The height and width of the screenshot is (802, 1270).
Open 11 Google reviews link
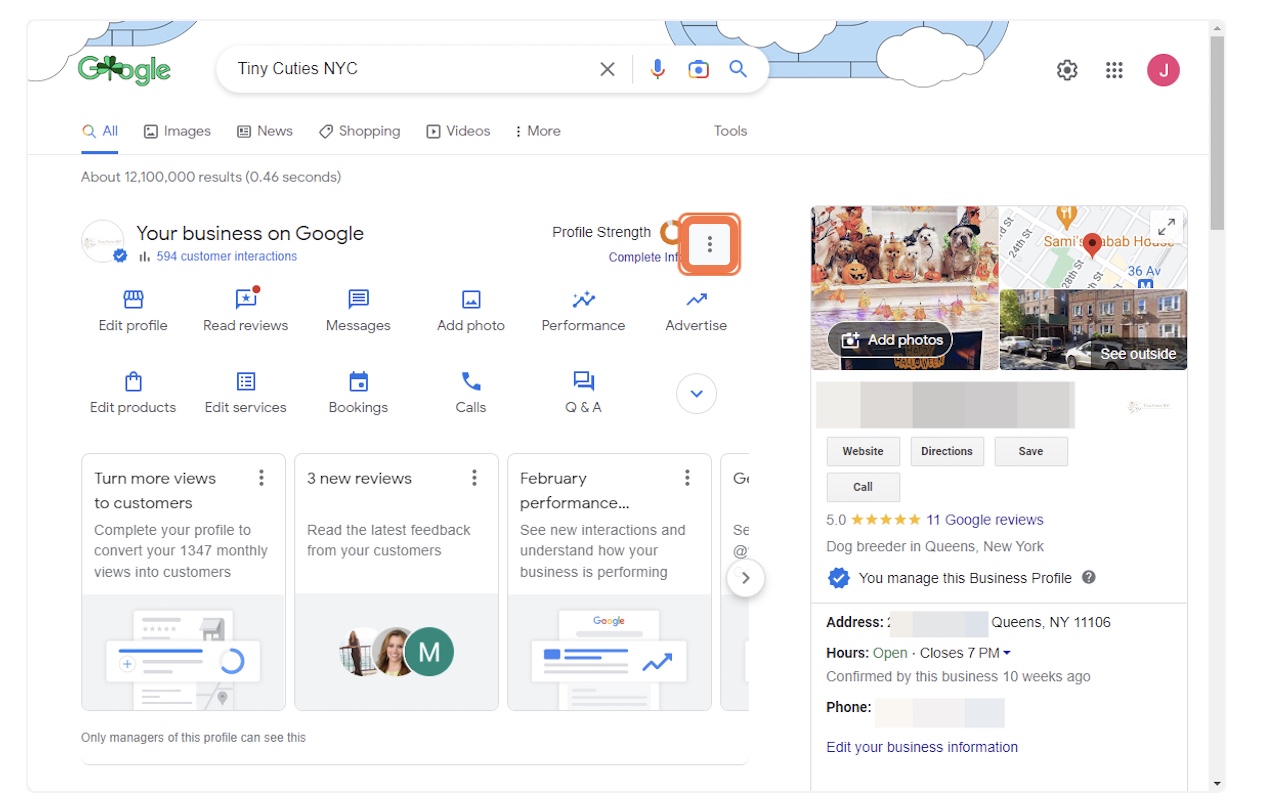(985, 520)
